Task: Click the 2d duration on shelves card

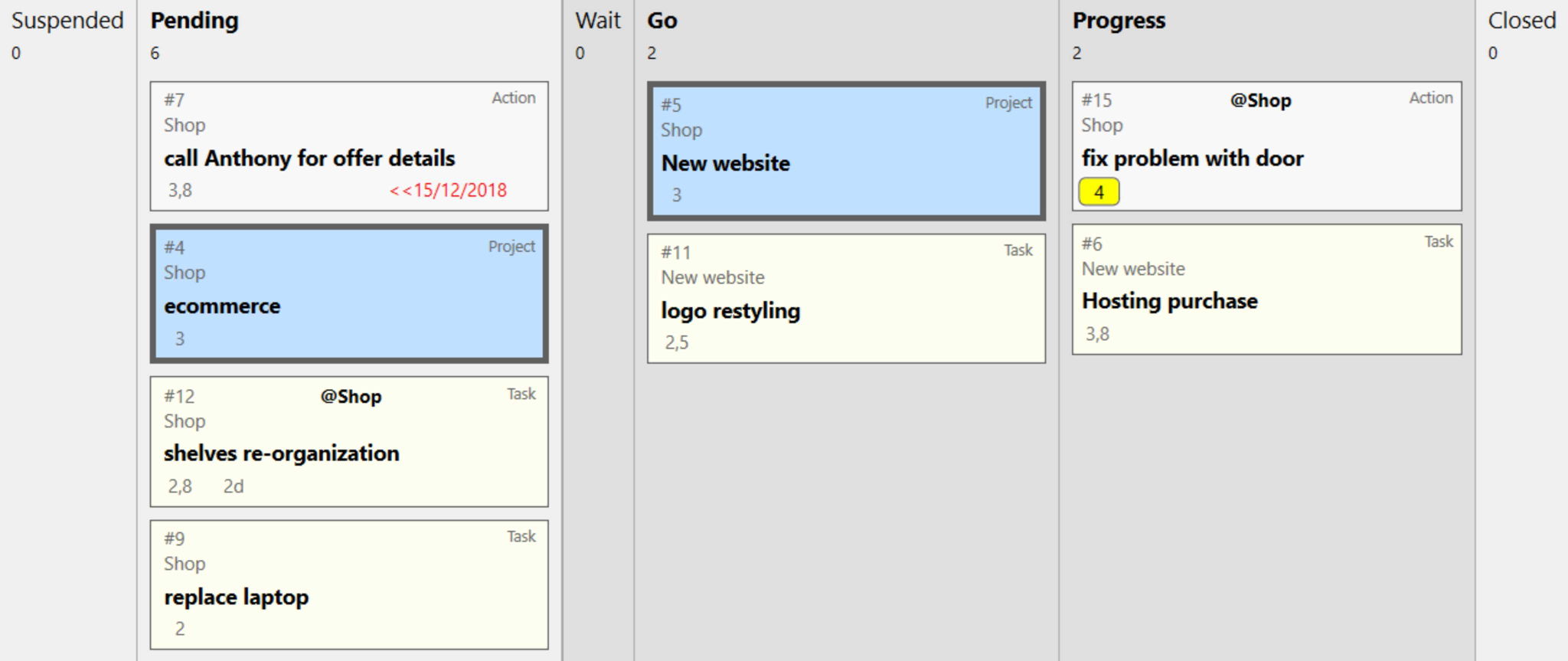Action: click(234, 486)
